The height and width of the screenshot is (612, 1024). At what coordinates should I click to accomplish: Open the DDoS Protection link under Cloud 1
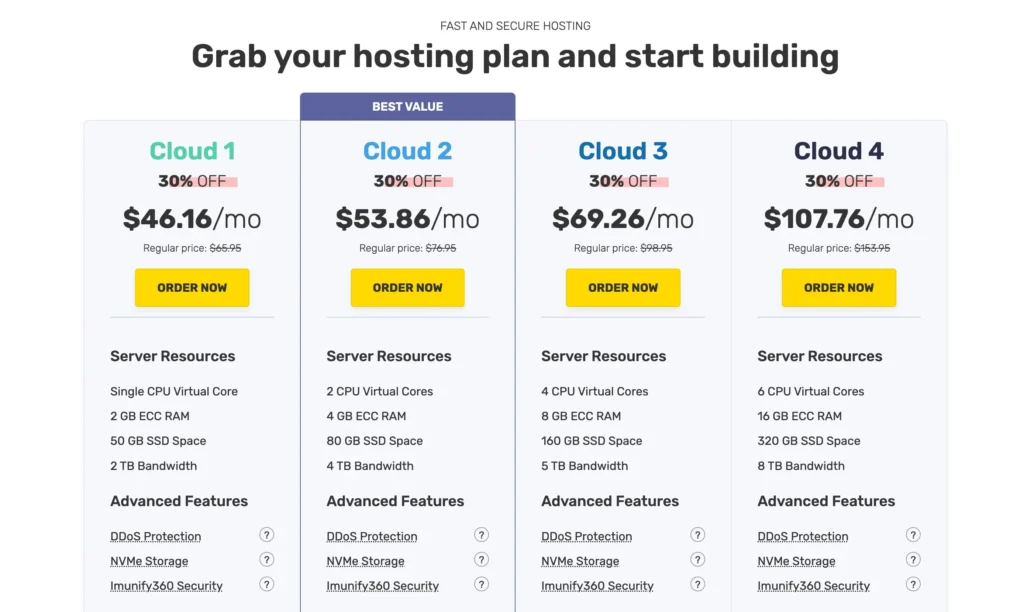point(155,536)
